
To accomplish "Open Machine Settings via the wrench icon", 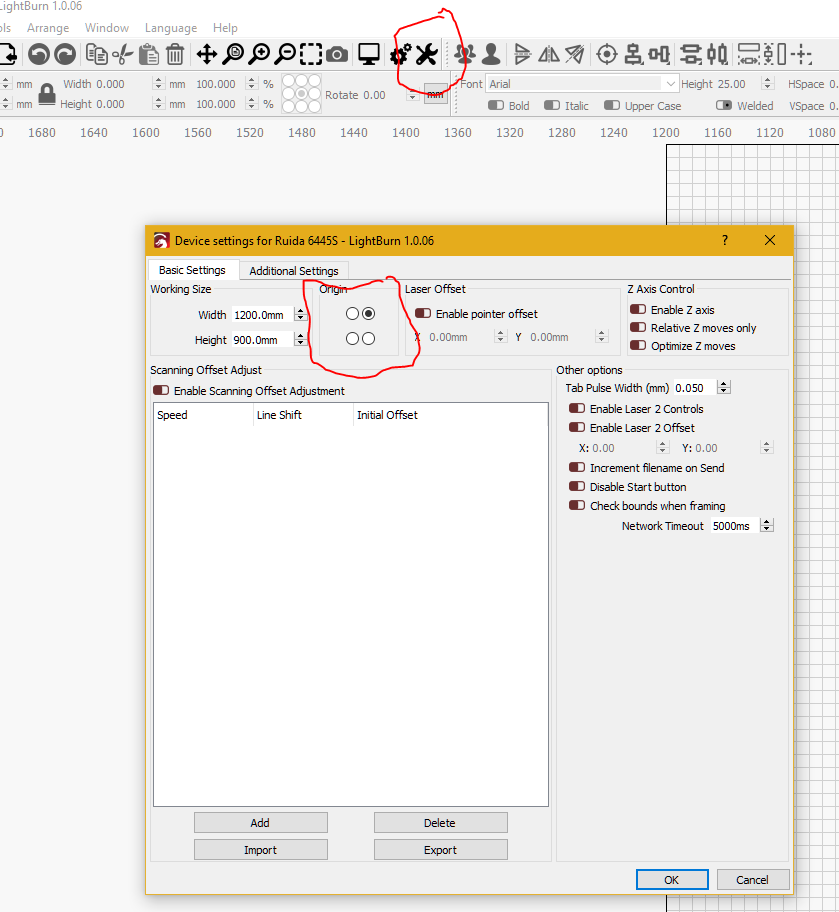I will [426, 55].
